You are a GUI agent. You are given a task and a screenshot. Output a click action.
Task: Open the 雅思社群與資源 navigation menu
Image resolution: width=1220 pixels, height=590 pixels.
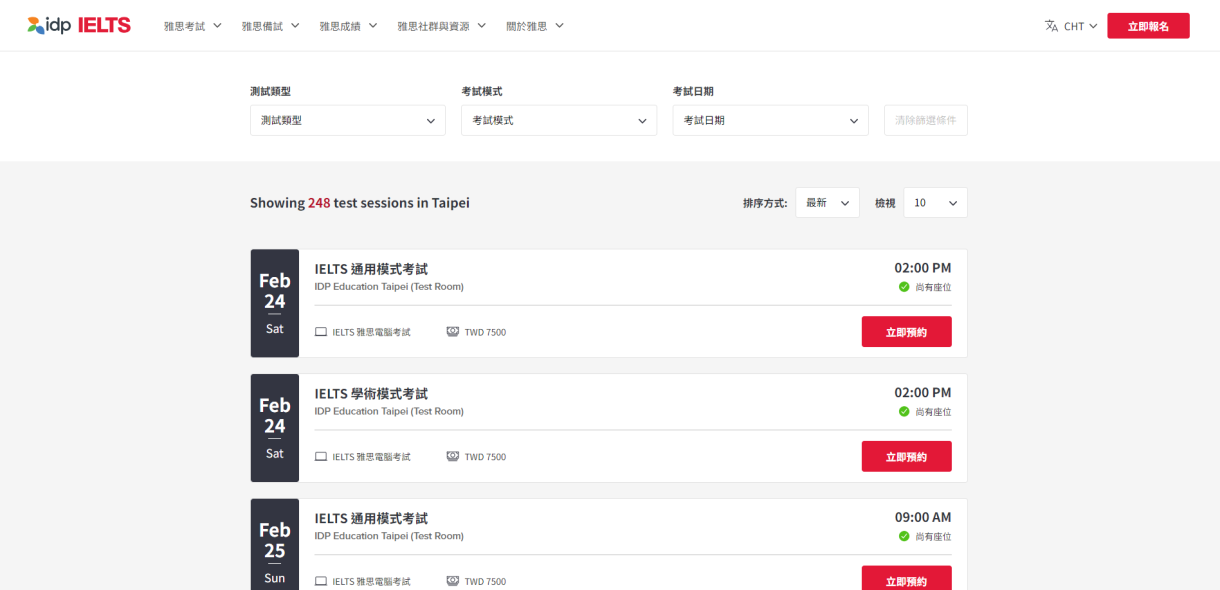pos(441,26)
